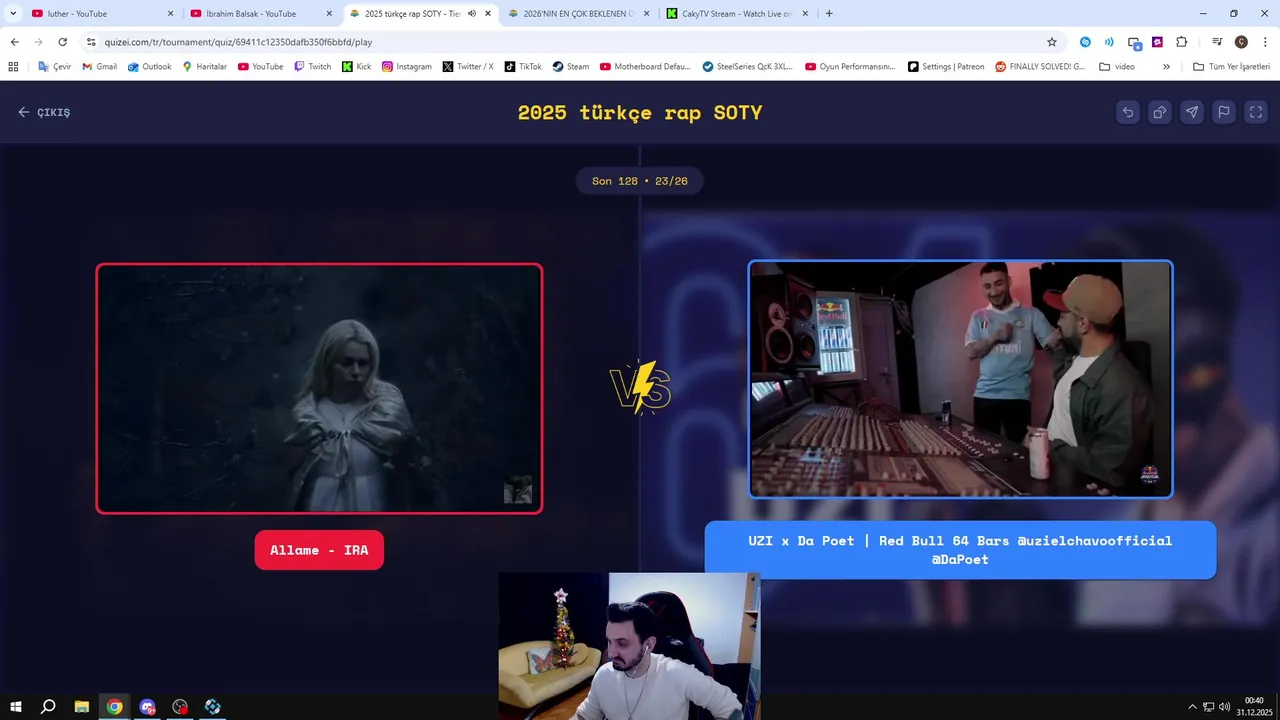Click the blue sound-waves extension icon
The image size is (1280, 720).
tap(1109, 42)
